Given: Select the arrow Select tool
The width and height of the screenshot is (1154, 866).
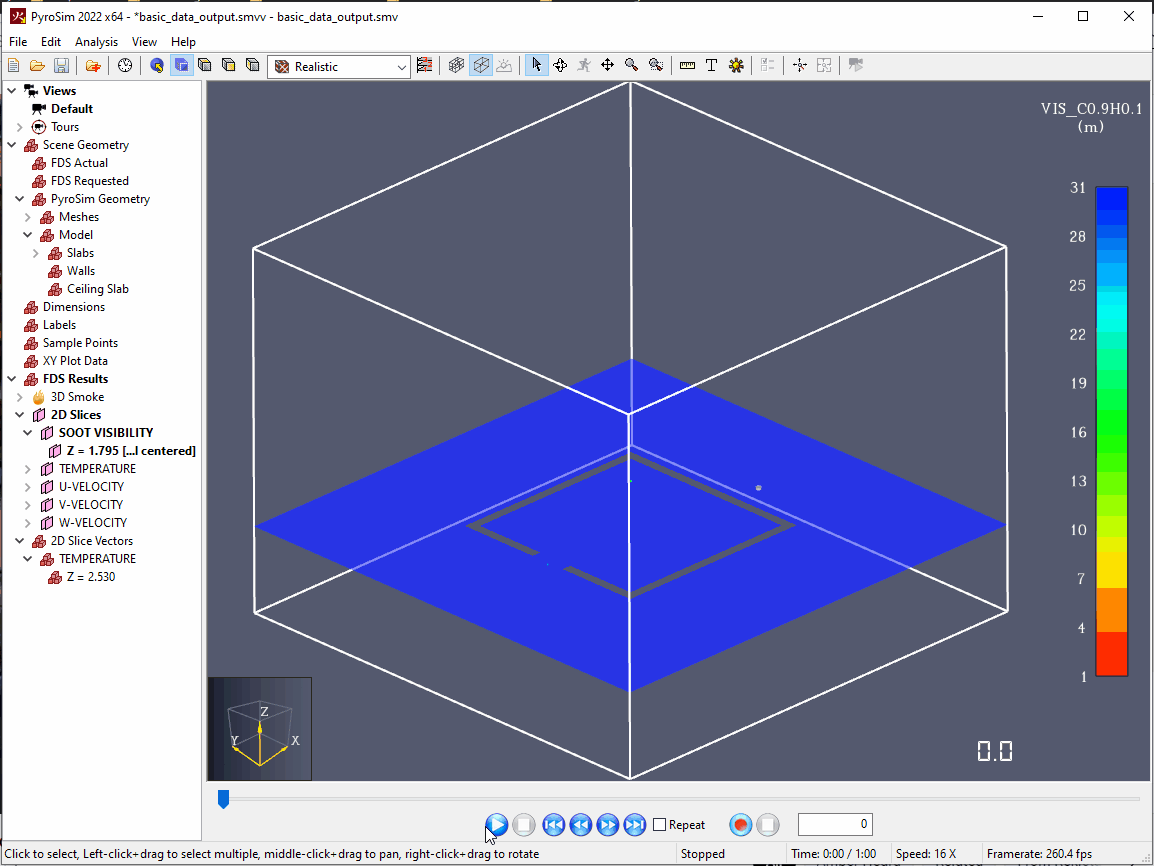Looking at the screenshot, I should tap(537, 65).
